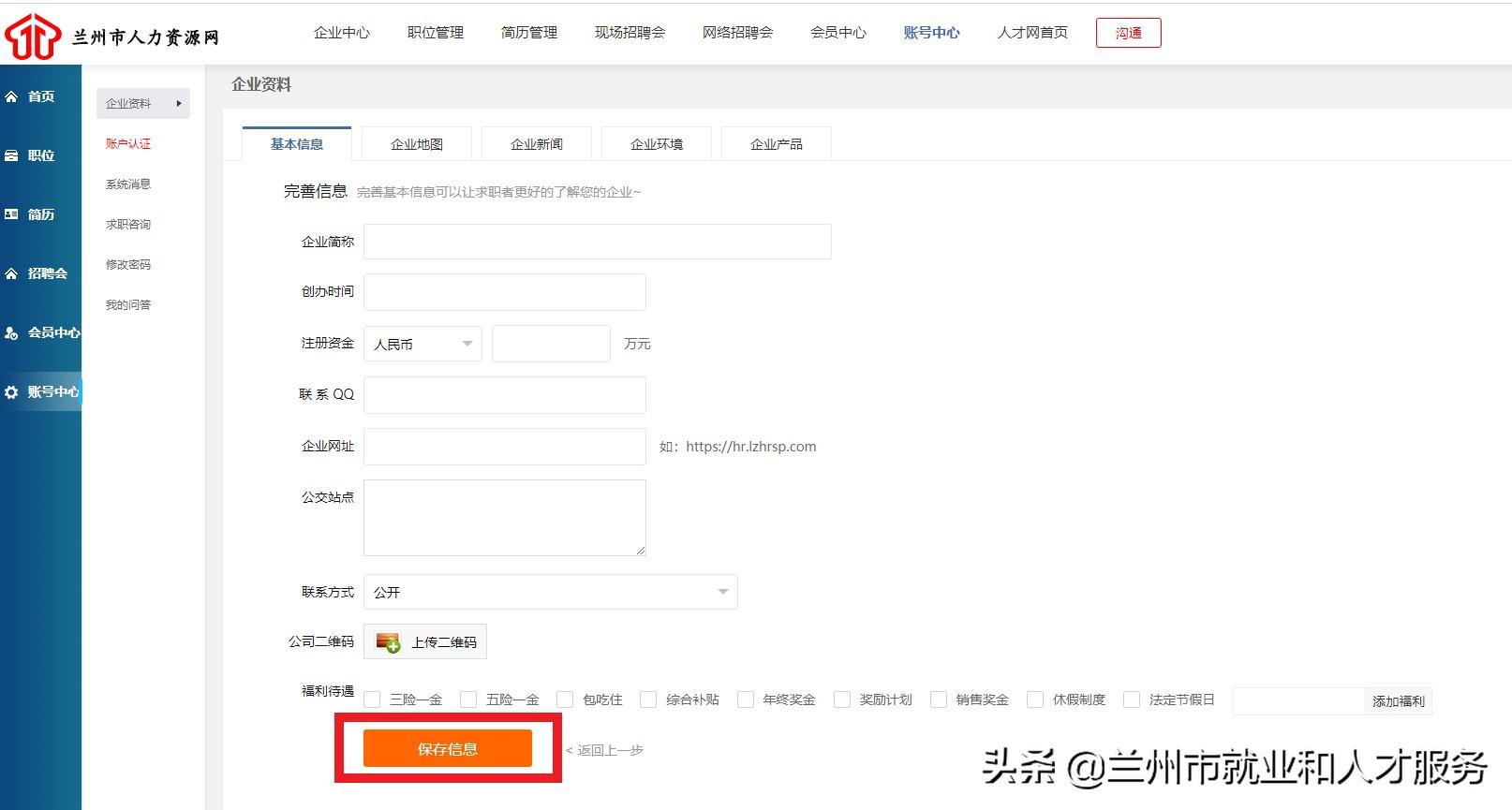Check the 五险一金 benefit checkbox
The width and height of the screenshot is (1512, 810).
(x=468, y=700)
